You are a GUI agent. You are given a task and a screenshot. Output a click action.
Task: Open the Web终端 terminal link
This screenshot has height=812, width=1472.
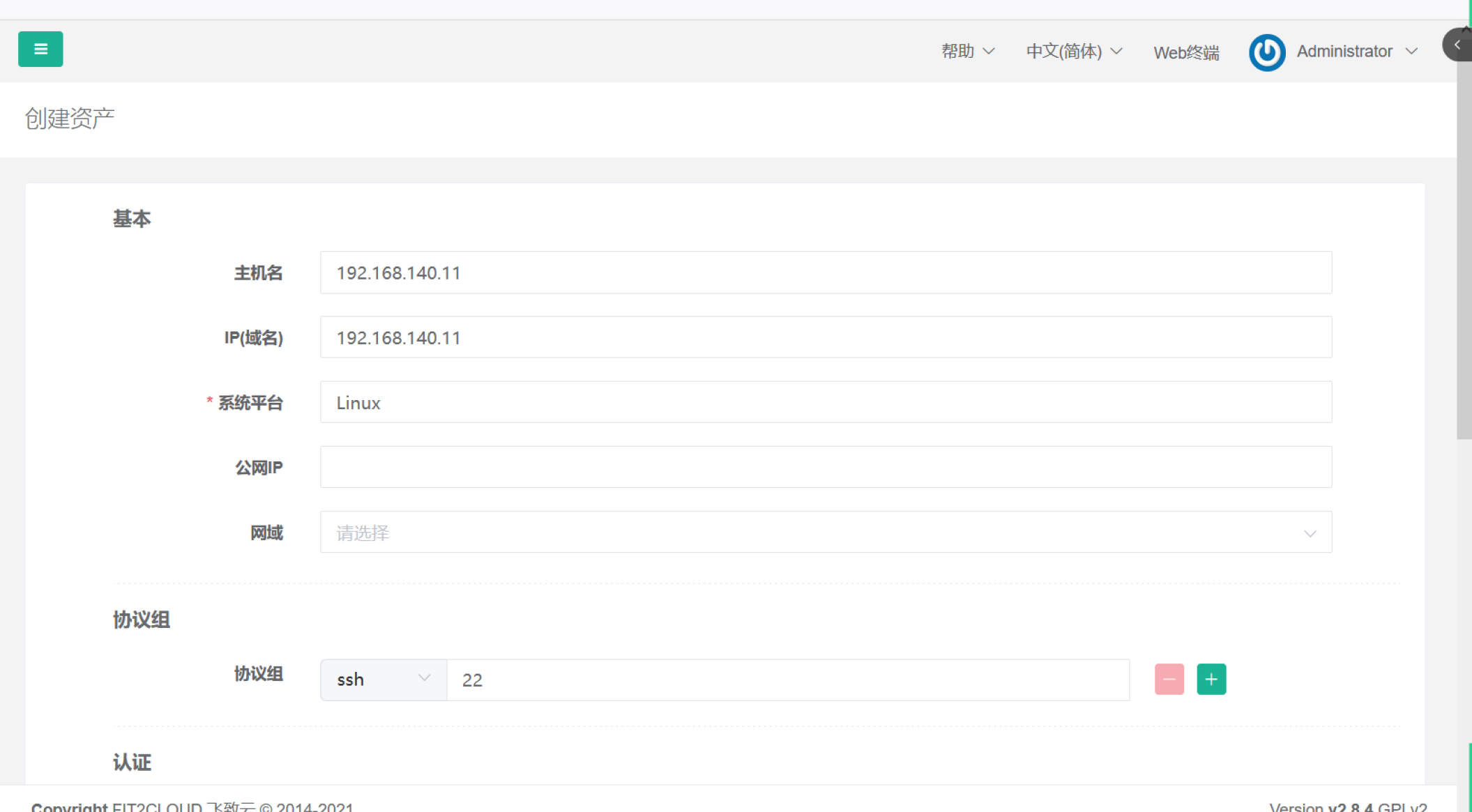(1186, 52)
